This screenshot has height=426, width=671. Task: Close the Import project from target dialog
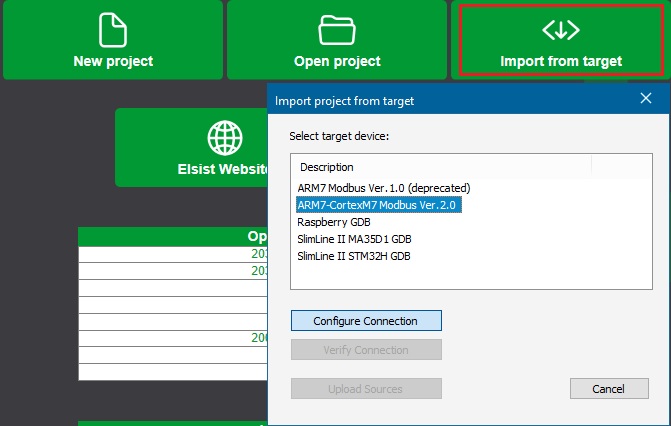tap(646, 98)
